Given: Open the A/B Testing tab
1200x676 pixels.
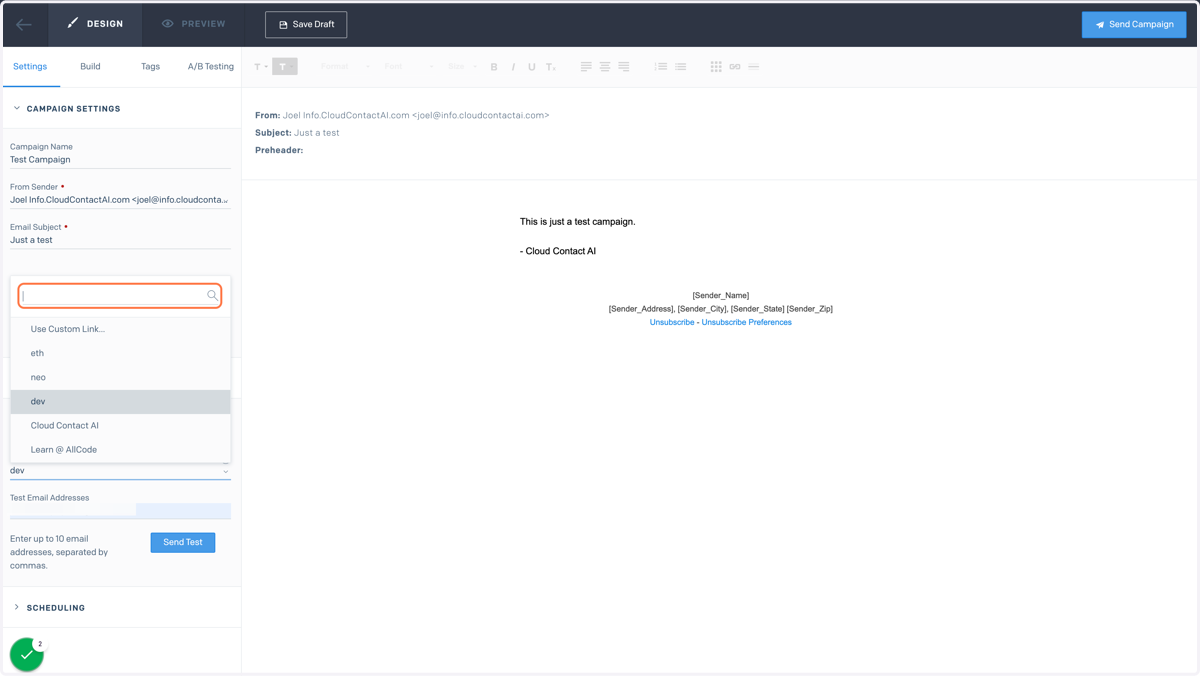Looking at the screenshot, I should pos(211,66).
